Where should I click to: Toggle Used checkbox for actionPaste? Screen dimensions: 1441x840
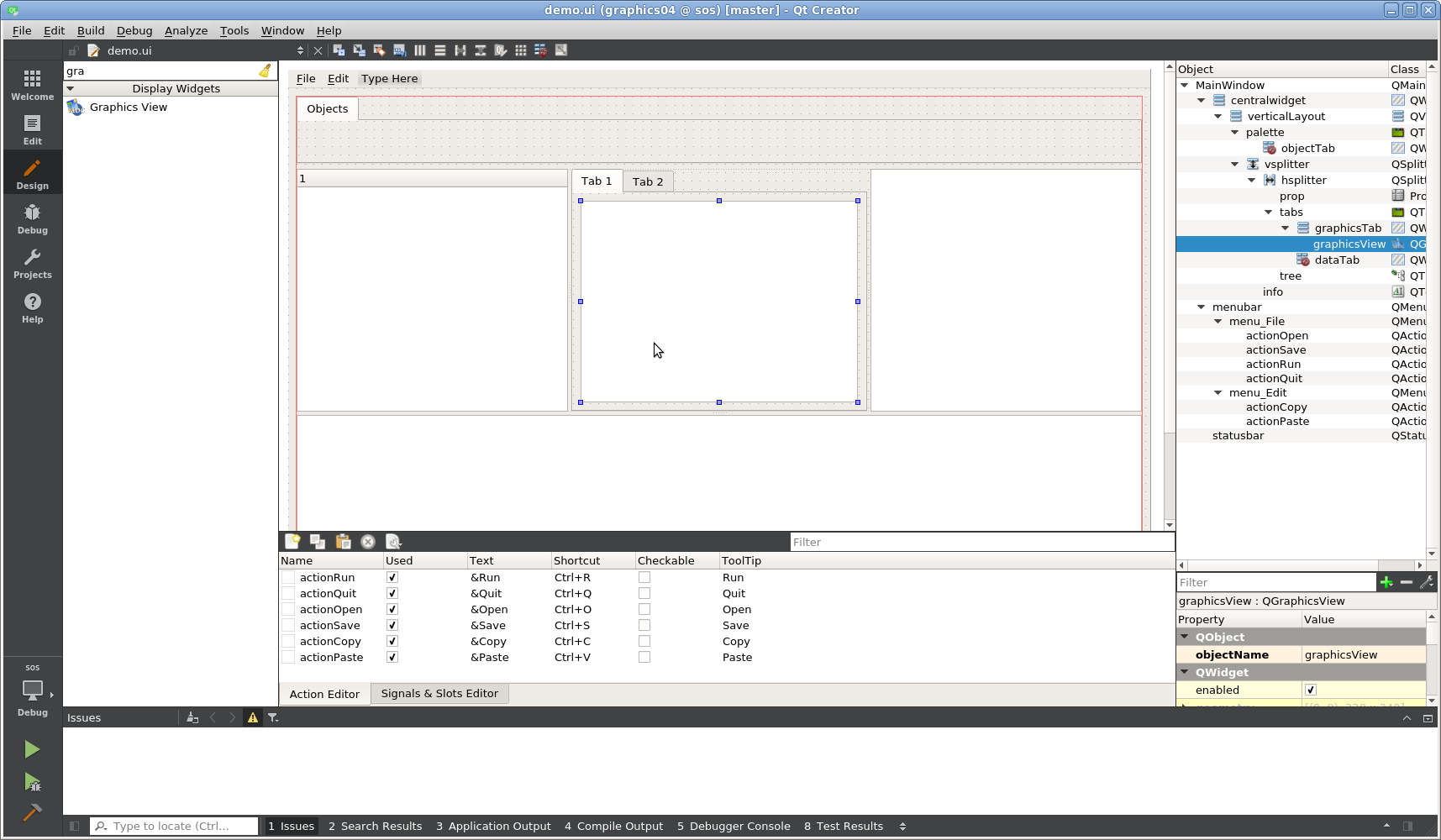click(392, 657)
